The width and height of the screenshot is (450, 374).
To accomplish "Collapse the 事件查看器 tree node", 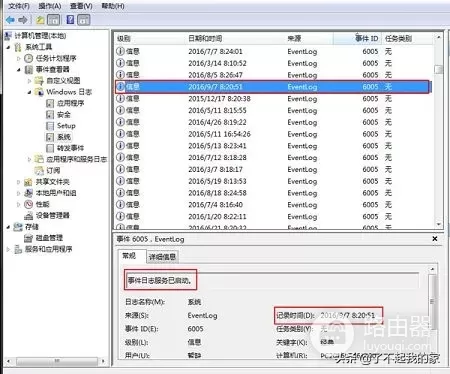I will click(19, 70).
